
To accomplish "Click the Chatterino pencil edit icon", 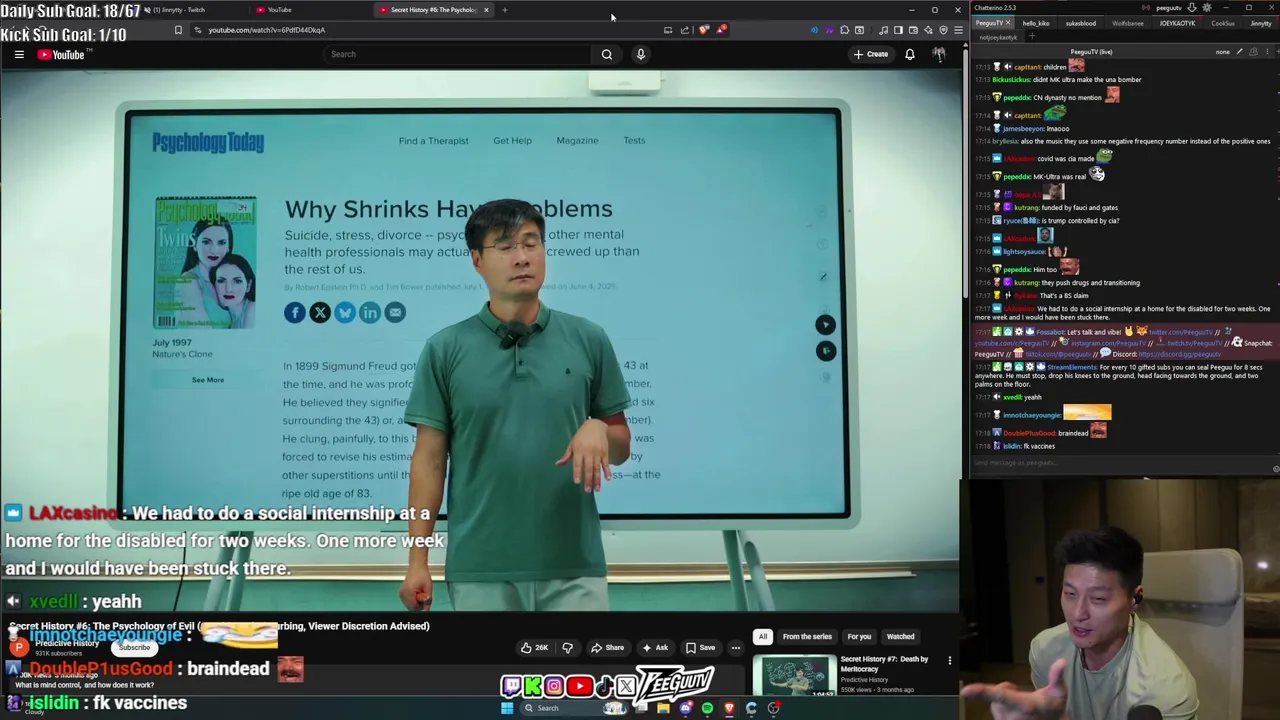I will click(1240, 52).
